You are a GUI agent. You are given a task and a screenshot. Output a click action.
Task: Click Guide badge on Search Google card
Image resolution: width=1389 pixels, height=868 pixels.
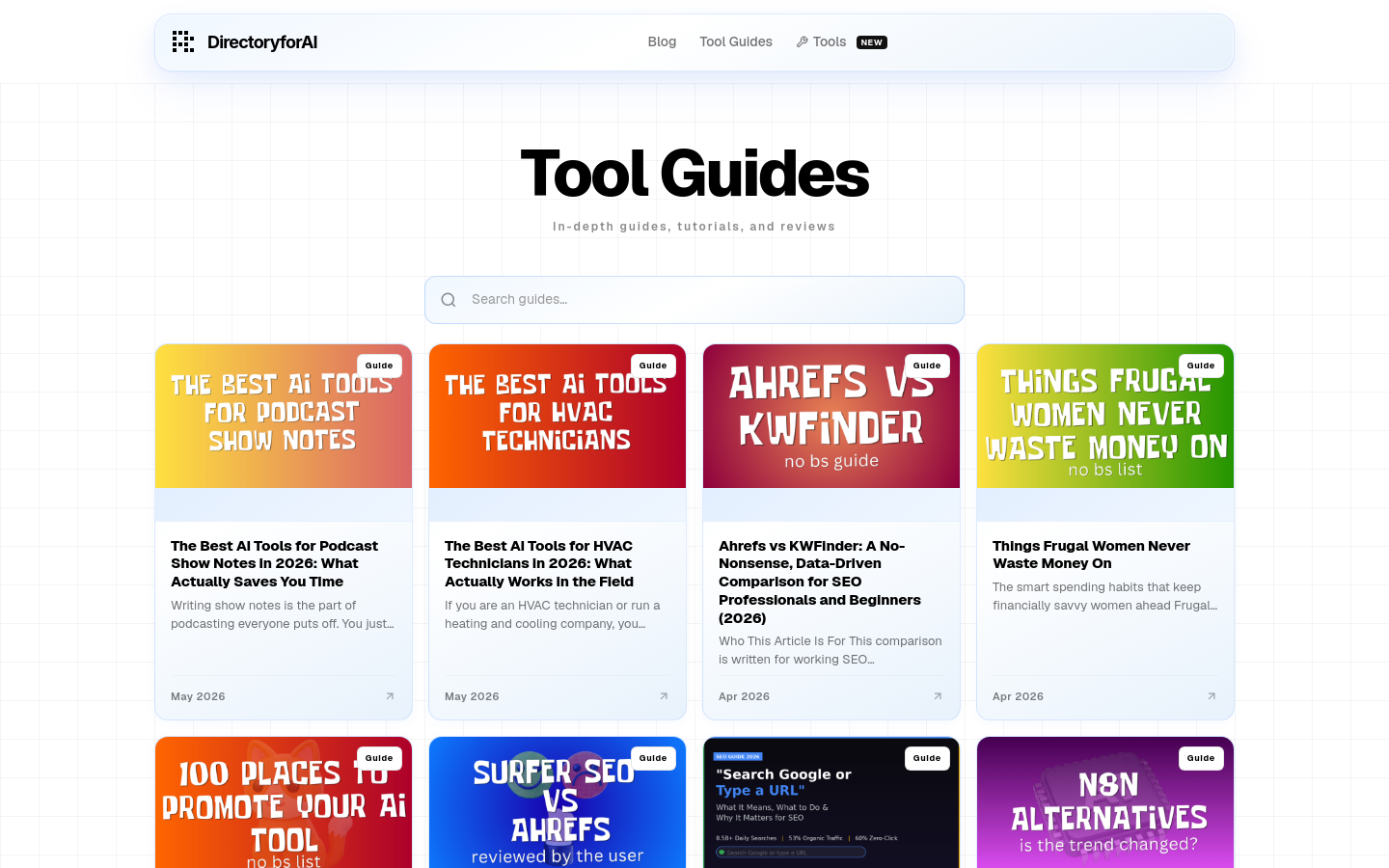[x=927, y=758]
